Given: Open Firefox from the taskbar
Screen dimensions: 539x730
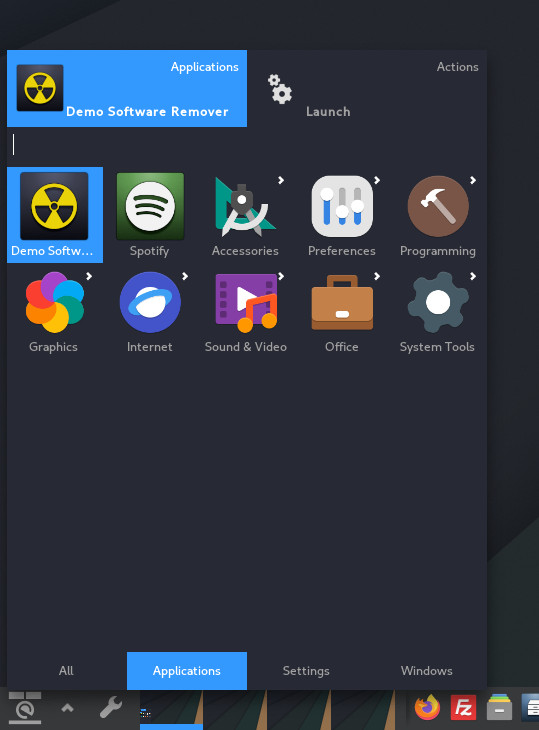Looking at the screenshot, I should click(427, 708).
